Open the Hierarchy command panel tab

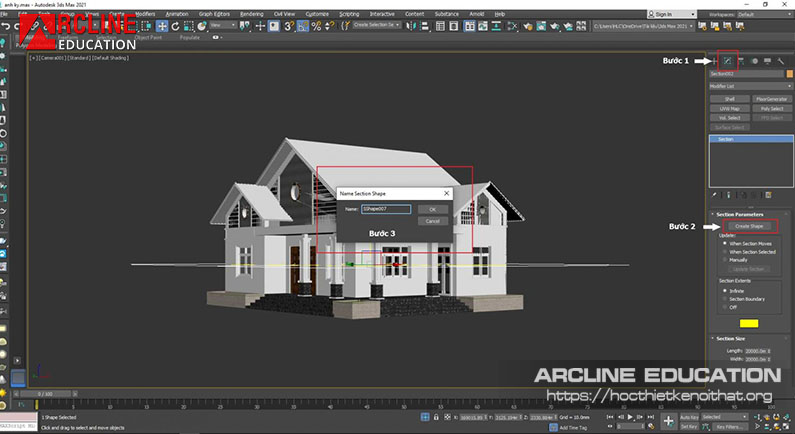click(741, 61)
